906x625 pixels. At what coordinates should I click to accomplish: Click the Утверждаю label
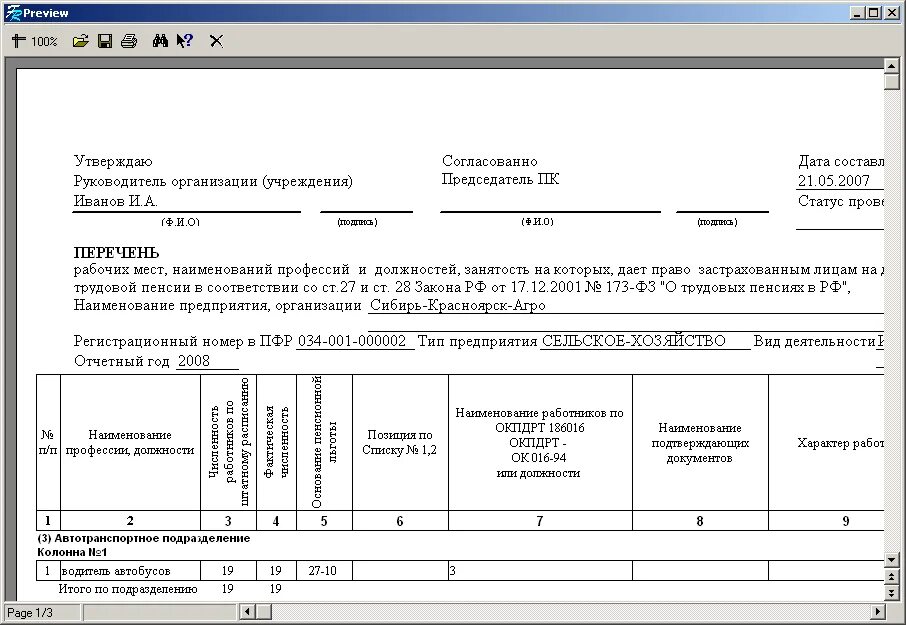pos(113,161)
